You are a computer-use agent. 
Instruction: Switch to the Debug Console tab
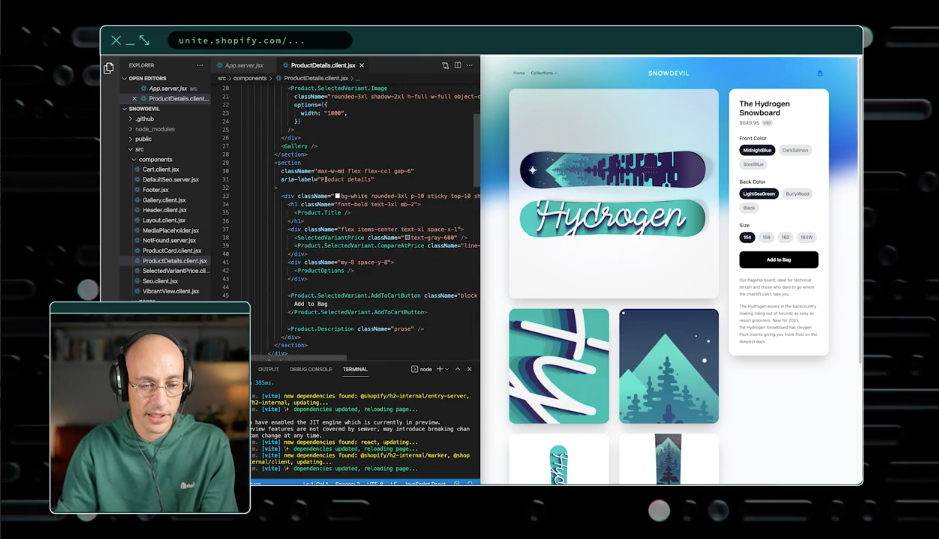(x=311, y=370)
